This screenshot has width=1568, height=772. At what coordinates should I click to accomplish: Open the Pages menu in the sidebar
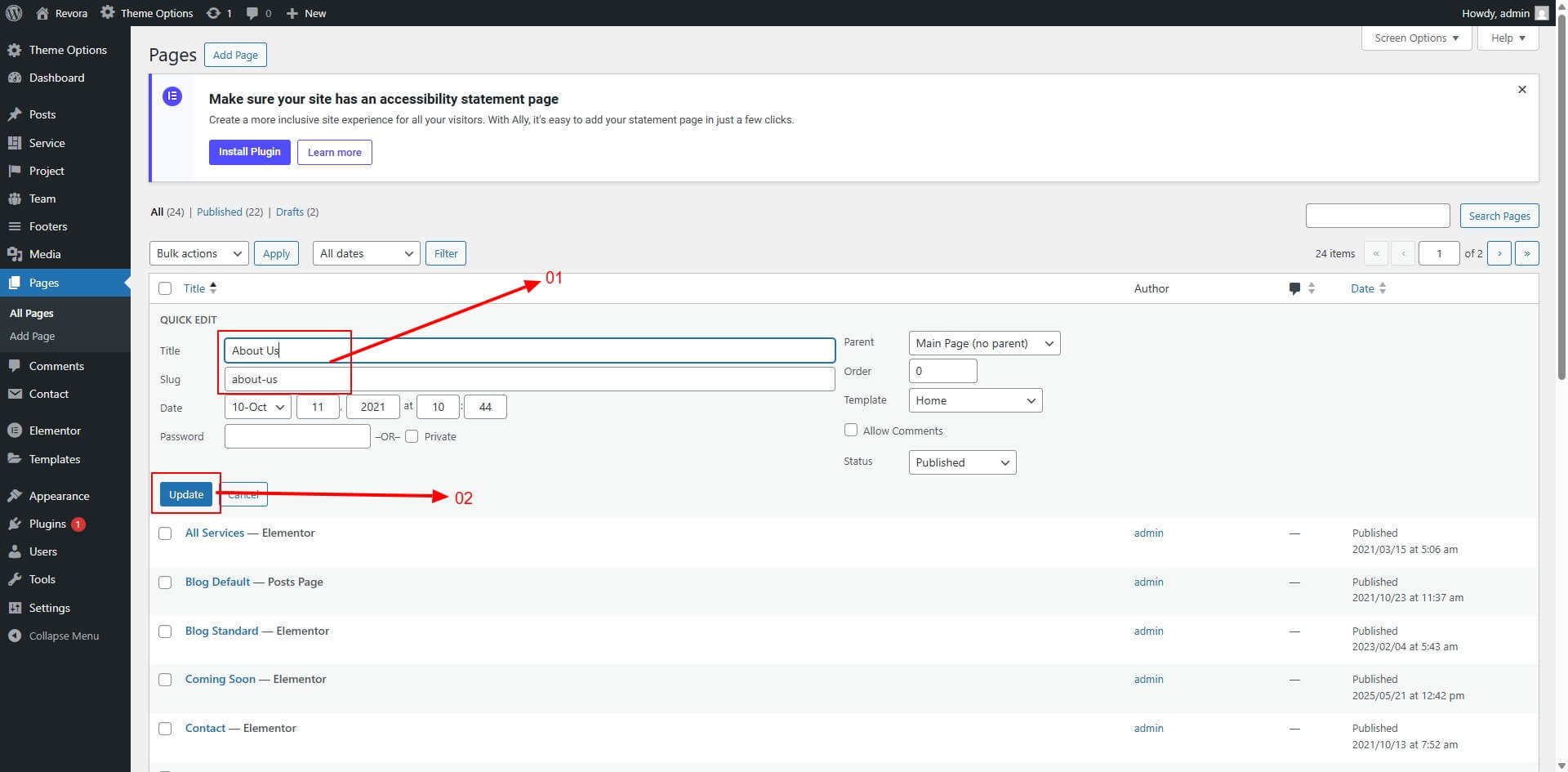point(65,283)
